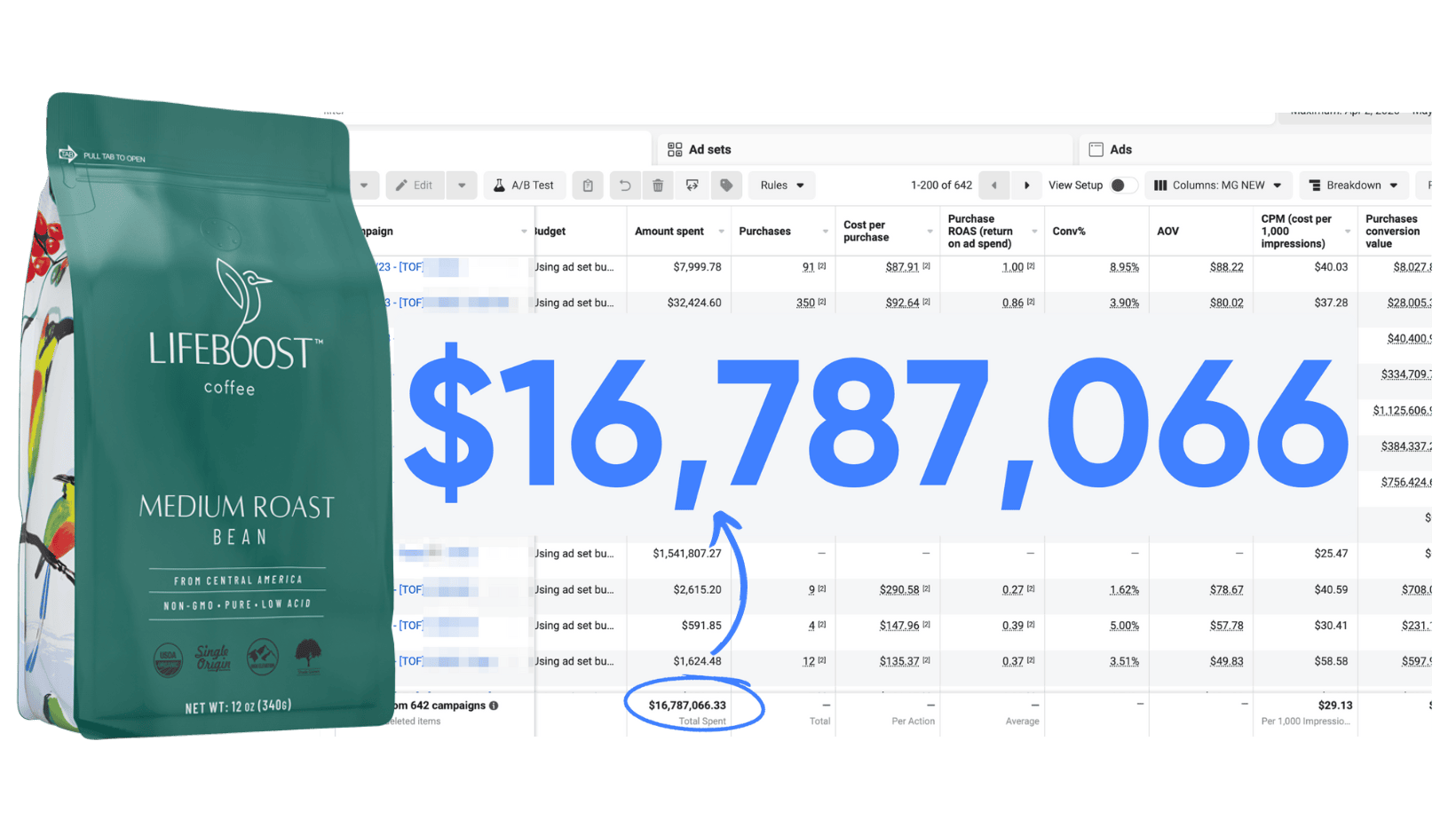Image resolution: width=1456 pixels, height=820 pixels.
Task: Click the 1-200 of 642 pagination label
Action: (941, 185)
